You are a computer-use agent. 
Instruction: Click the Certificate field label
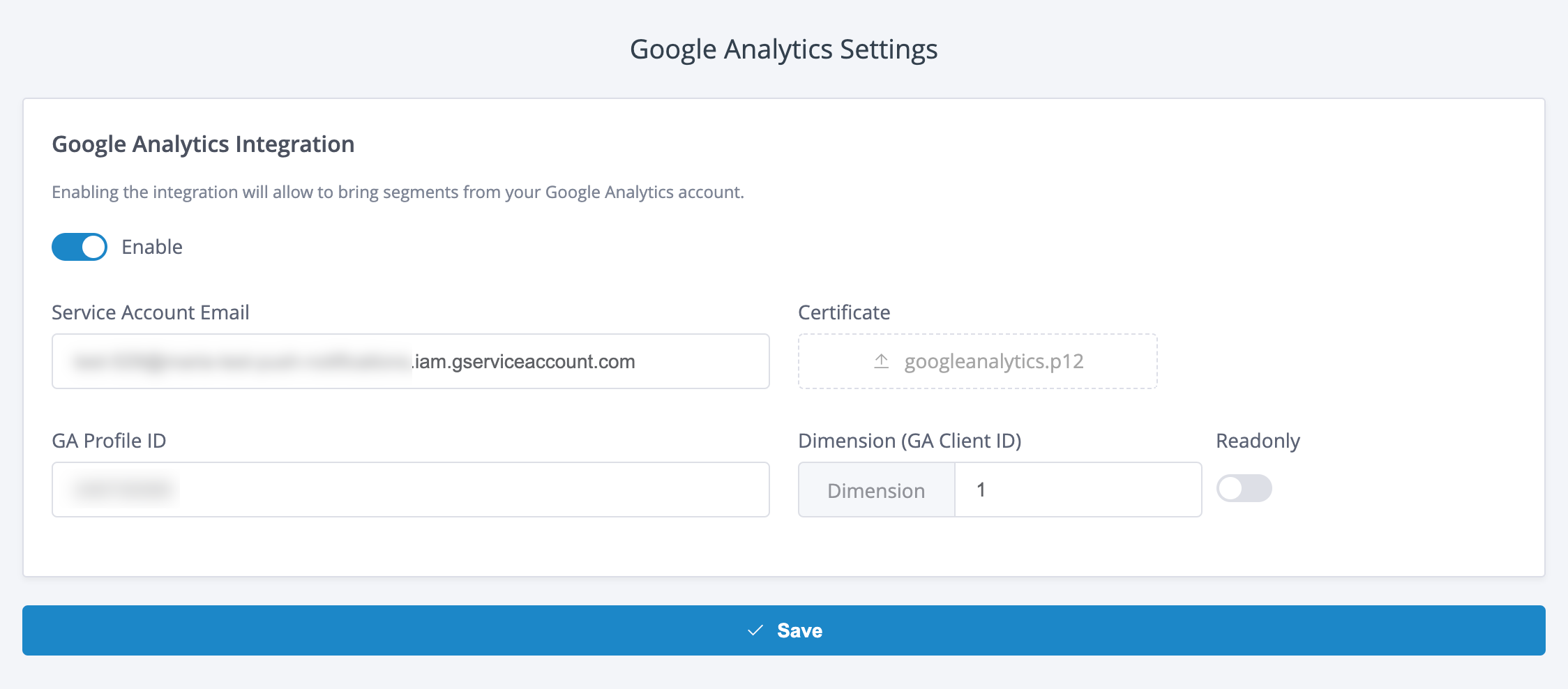pyautogui.click(x=844, y=312)
